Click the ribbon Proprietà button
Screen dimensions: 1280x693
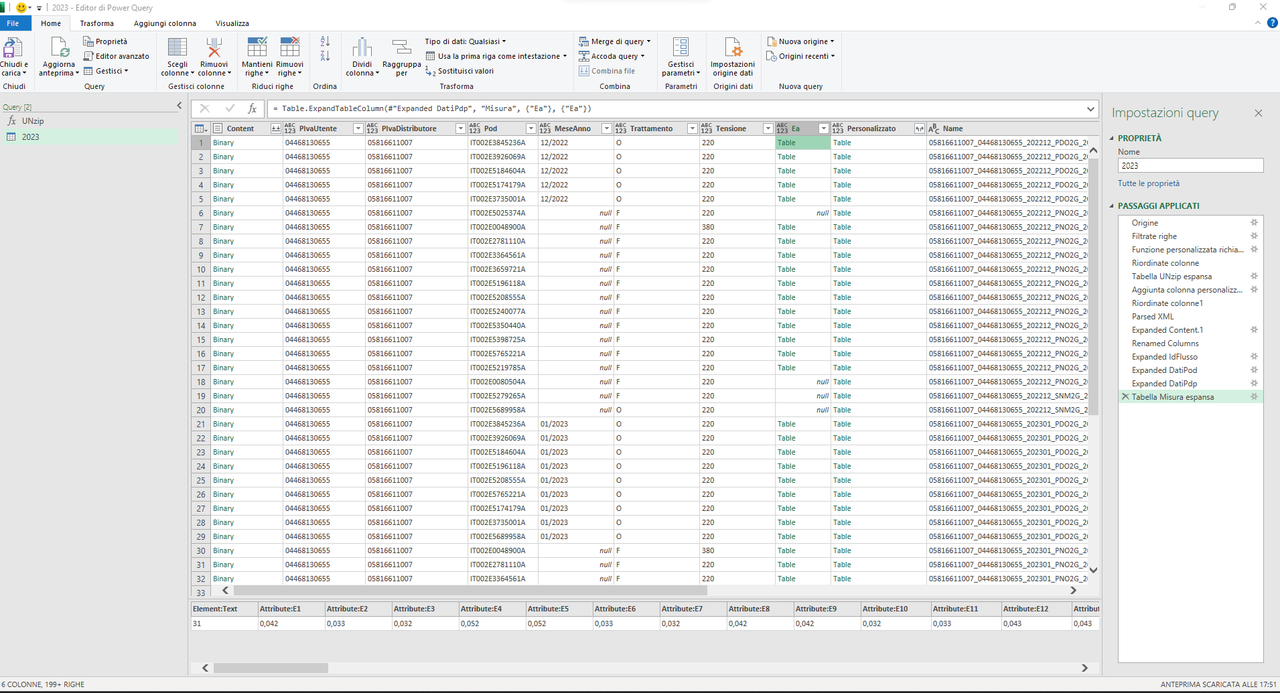(105, 42)
